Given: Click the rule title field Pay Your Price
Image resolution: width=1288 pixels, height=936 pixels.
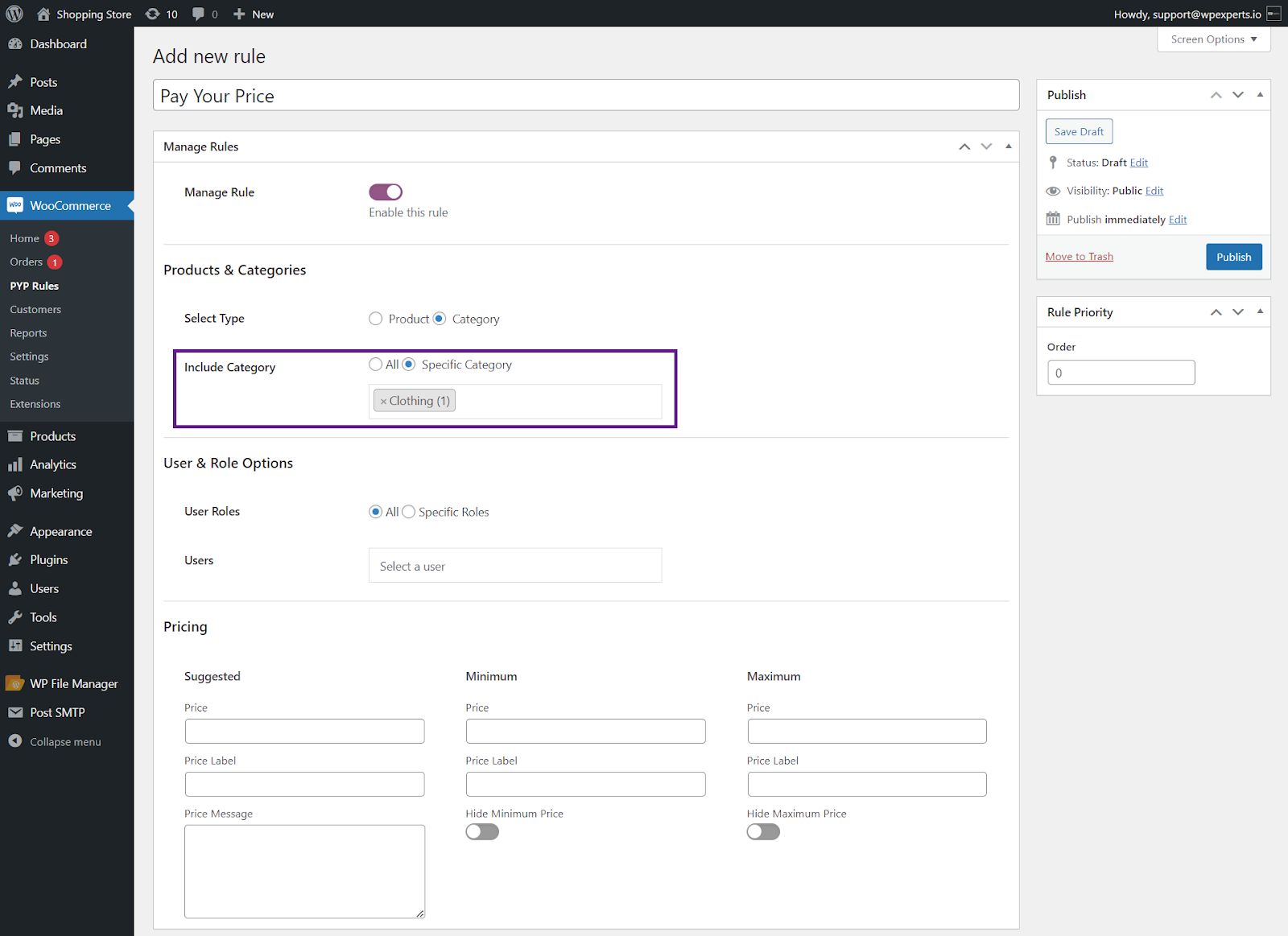Looking at the screenshot, I should (x=586, y=96).
